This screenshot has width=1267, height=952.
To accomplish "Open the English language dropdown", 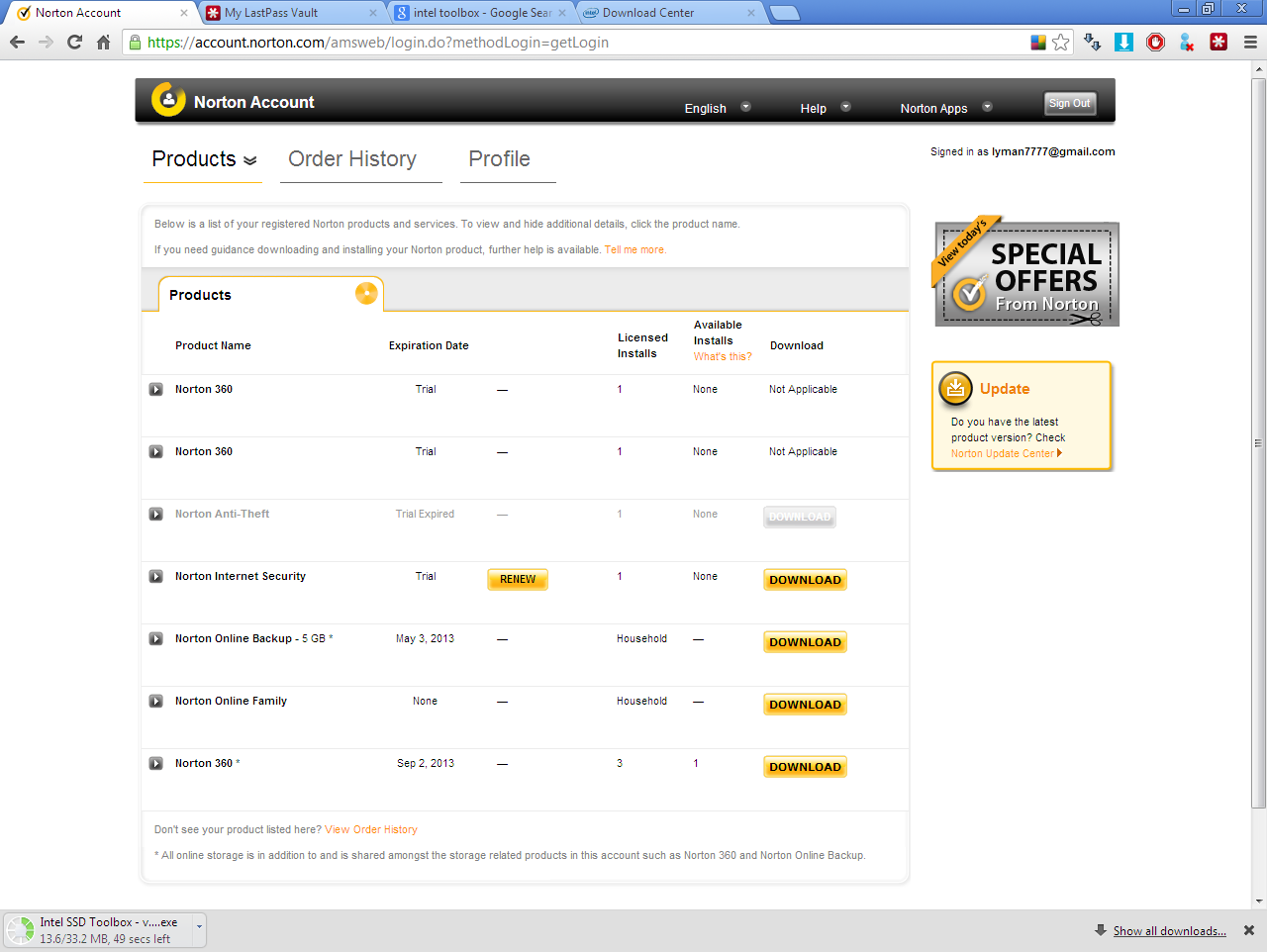I will [x=717, y=108].
